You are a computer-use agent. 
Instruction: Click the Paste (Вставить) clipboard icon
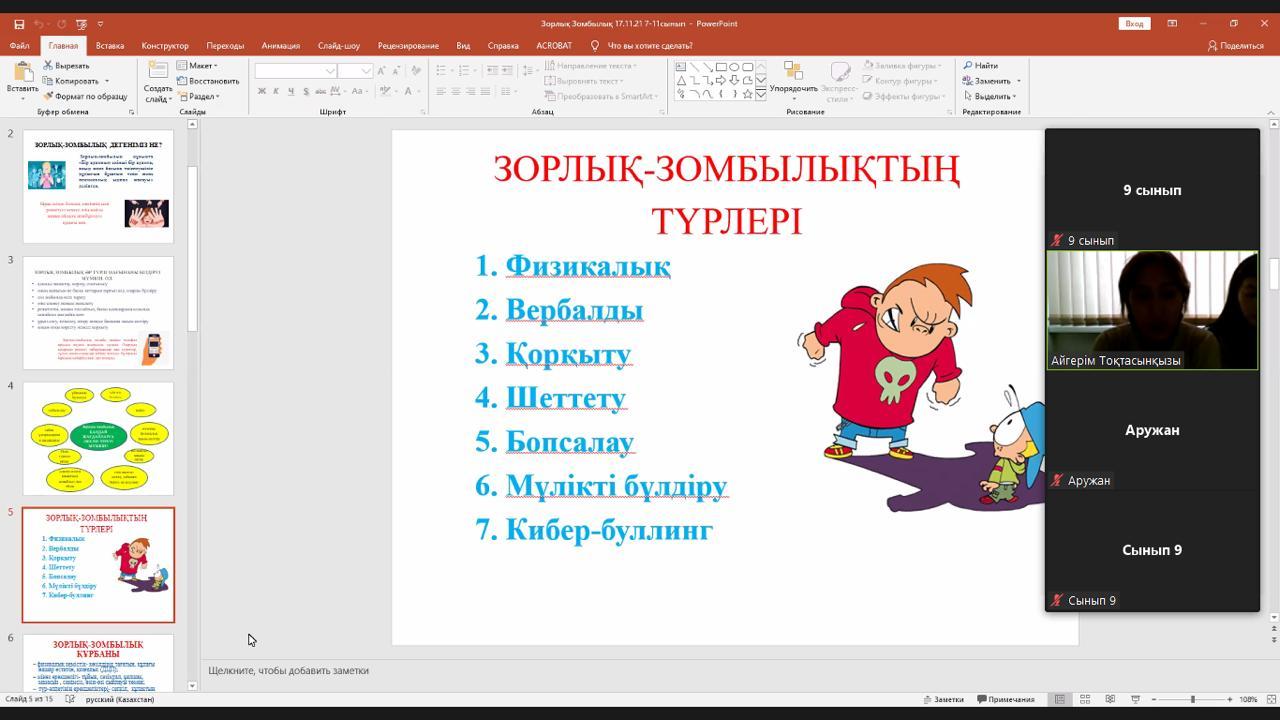tap(22, 73)
